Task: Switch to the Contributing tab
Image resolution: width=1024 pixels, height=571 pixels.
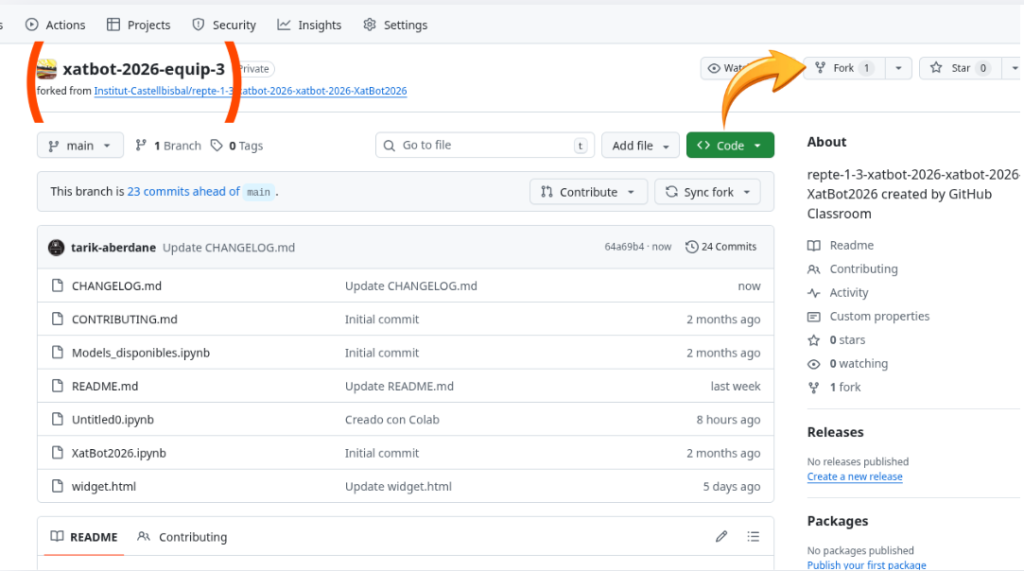Action: [182, 537]
